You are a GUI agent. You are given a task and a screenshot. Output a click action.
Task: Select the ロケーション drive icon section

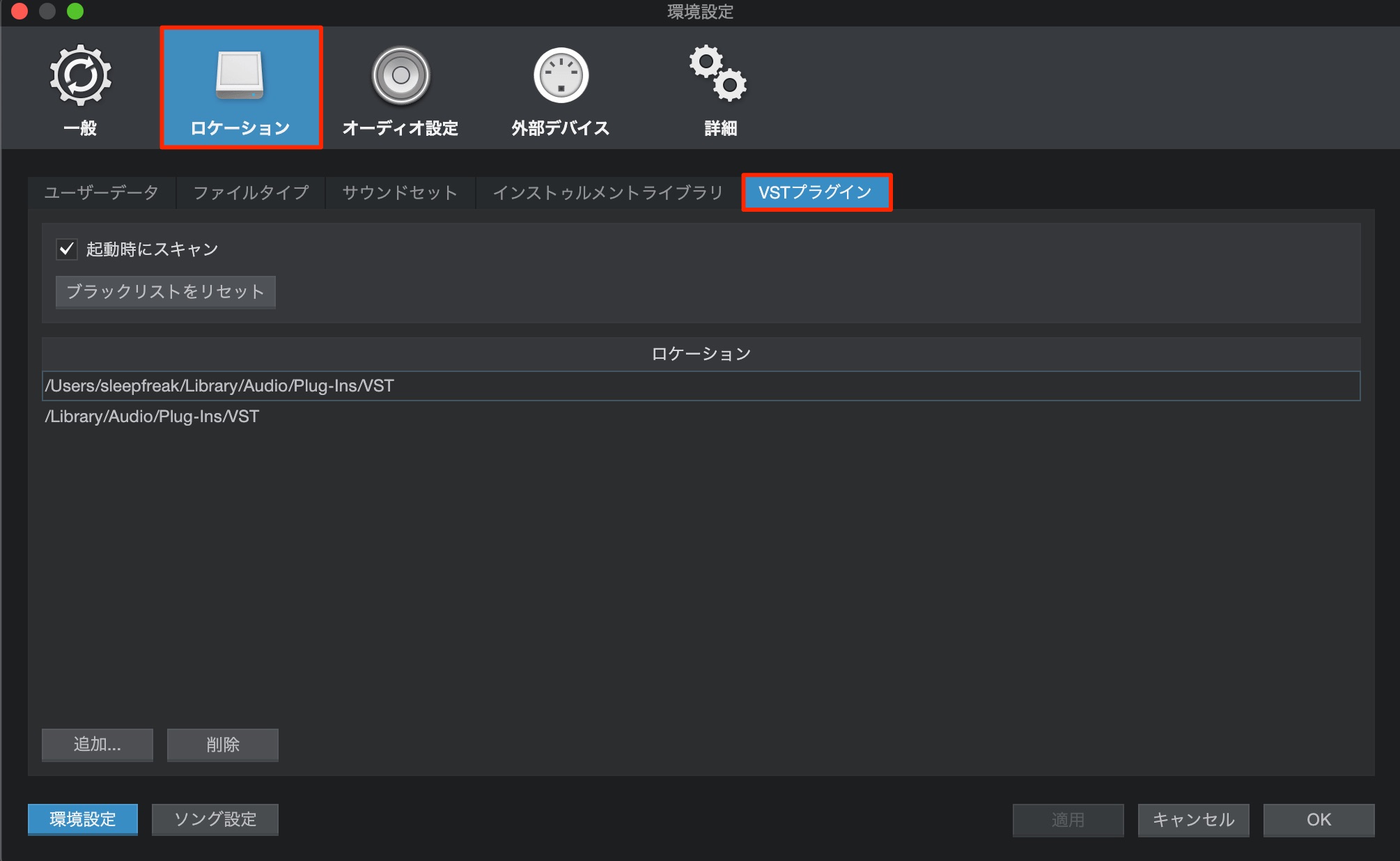tap(241, 88)
